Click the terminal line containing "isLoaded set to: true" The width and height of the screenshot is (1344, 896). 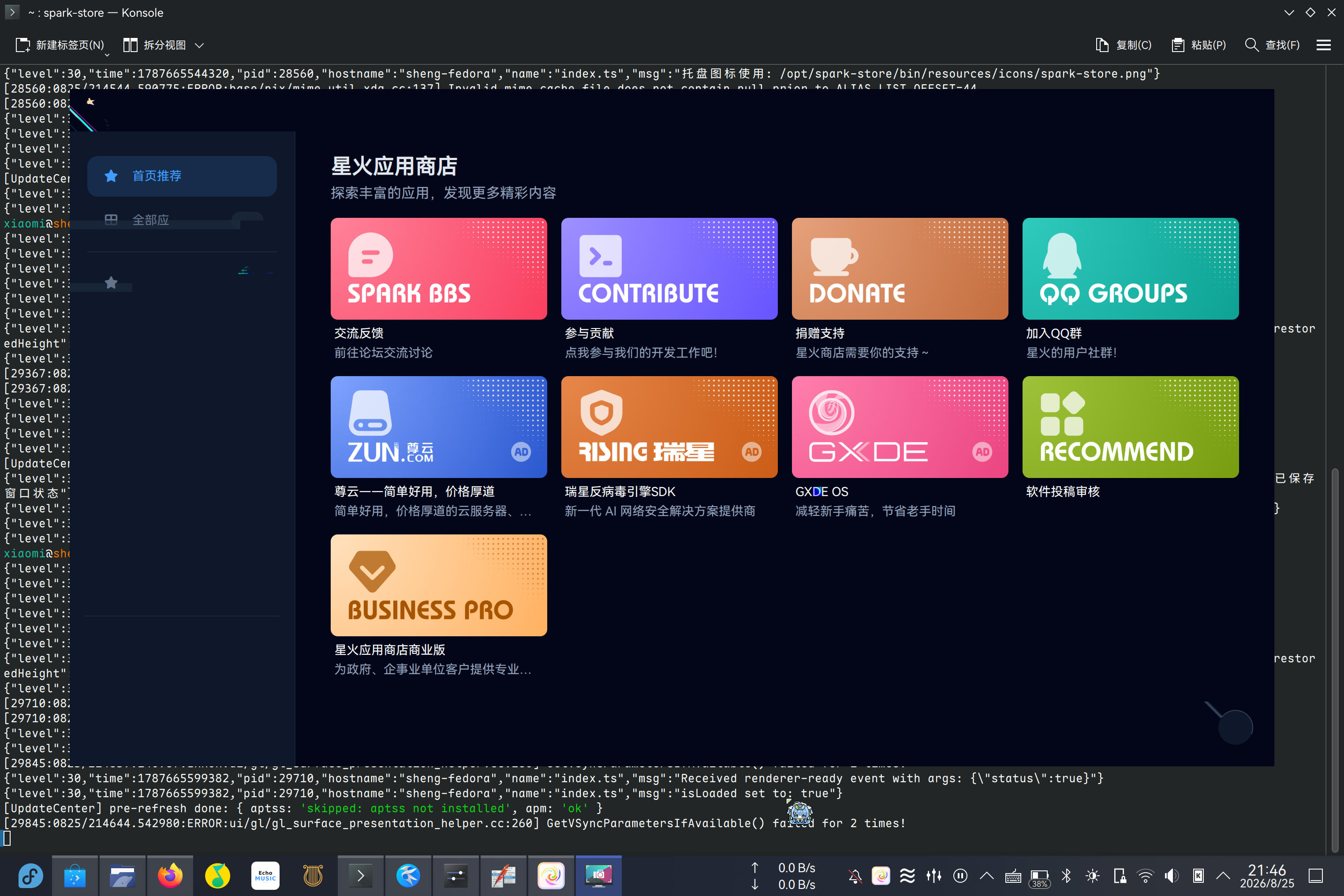click(423, 793)
